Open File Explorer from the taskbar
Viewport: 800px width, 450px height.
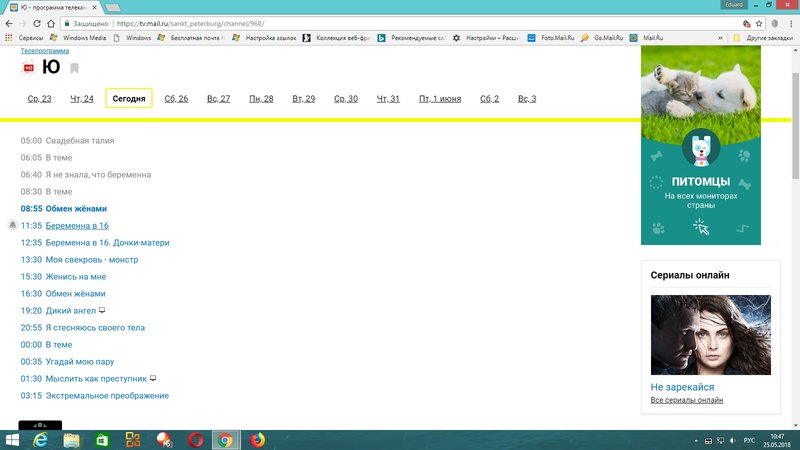pyautogui.click(x=72, y=440)
